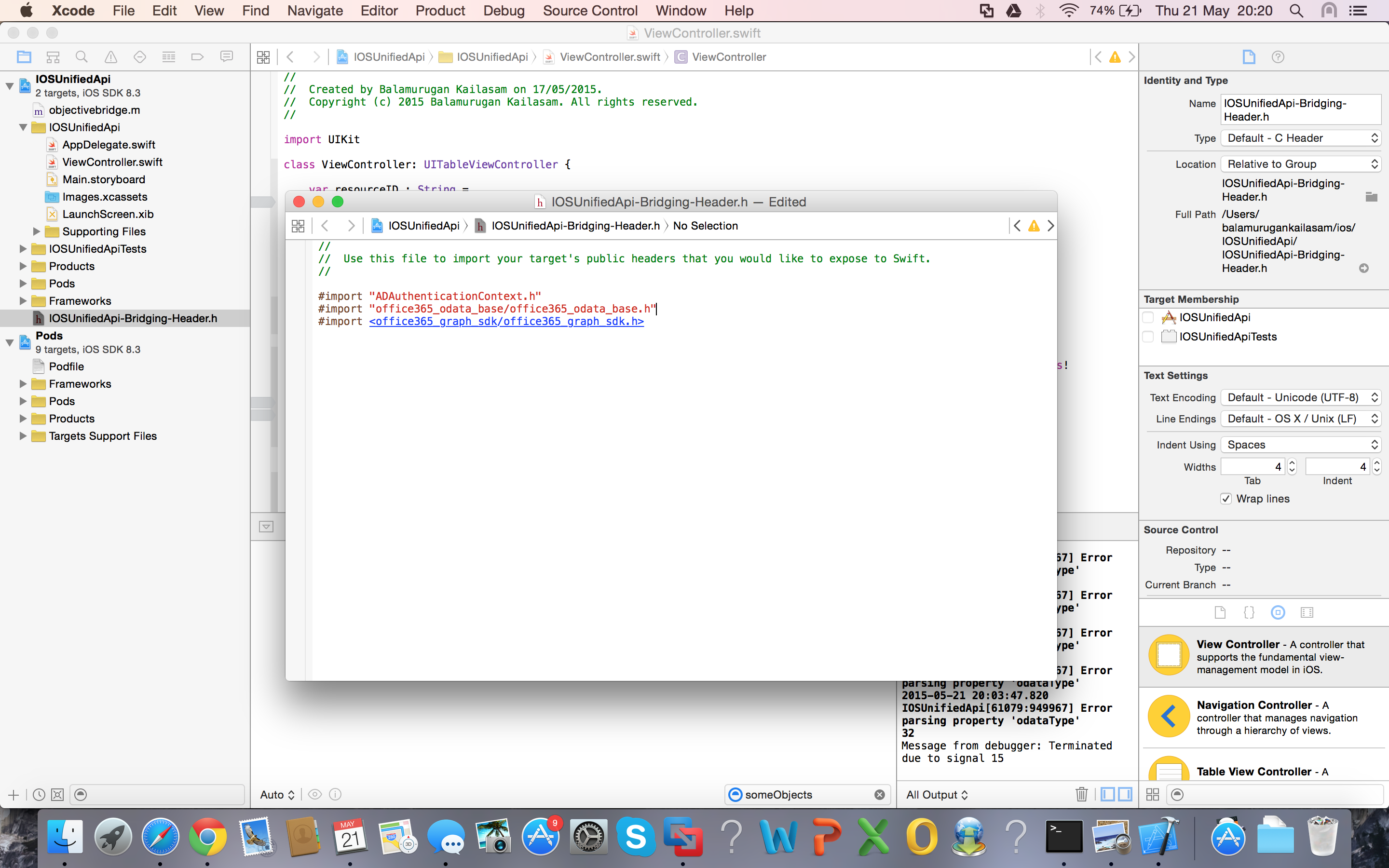Increment the Tab width stepper
1389x868 pixels.
point(1292,463)
